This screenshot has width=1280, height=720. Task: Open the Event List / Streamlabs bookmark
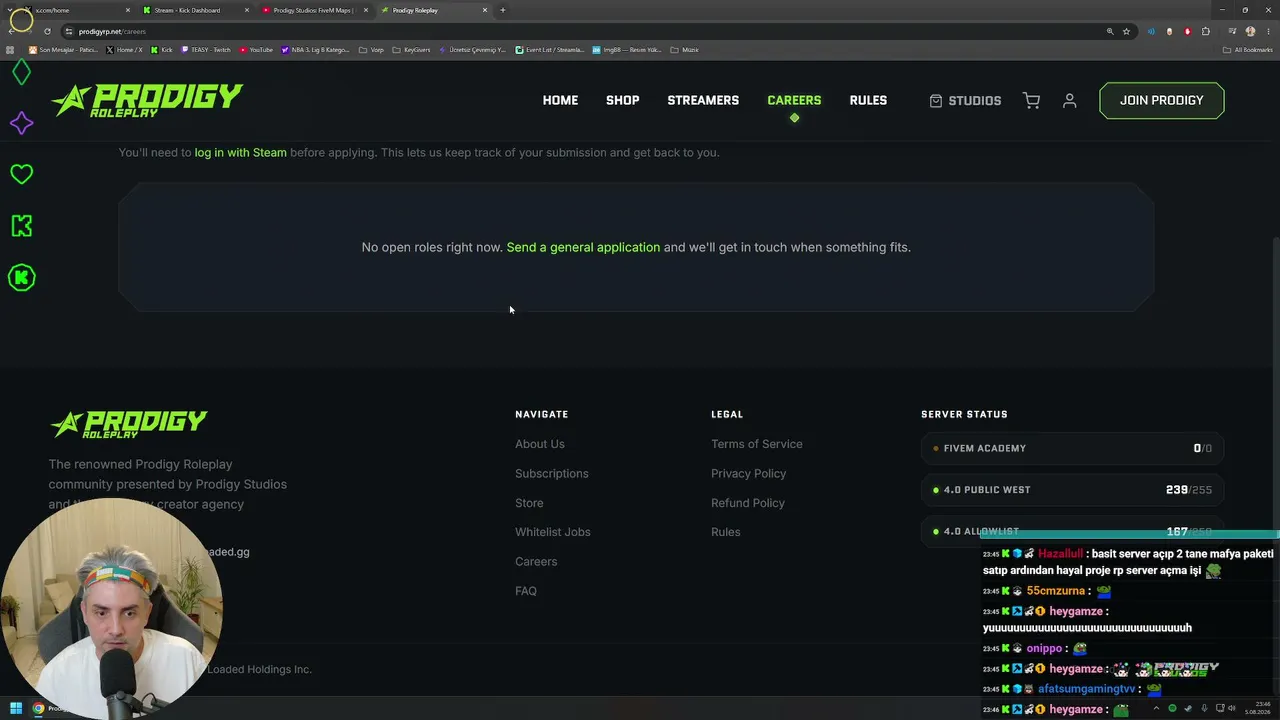(549, 50)
